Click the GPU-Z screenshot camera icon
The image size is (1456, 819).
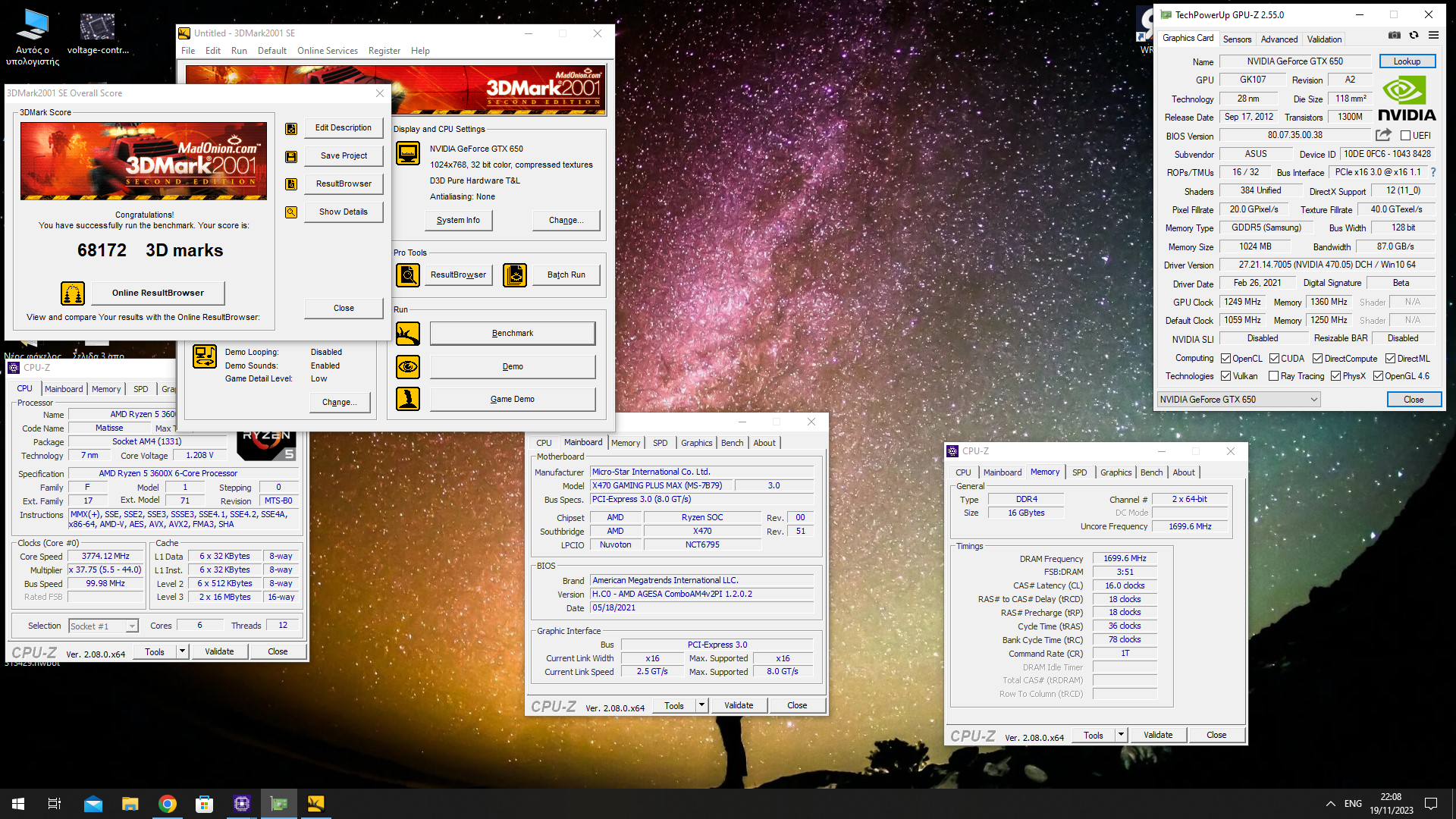pos(1395,36)
